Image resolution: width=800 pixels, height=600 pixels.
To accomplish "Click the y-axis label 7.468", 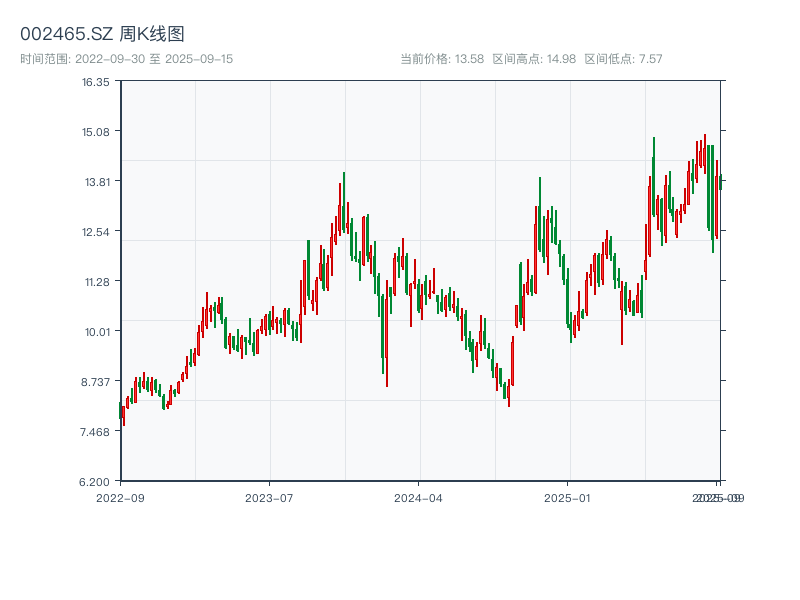I will tap(95, 432).
